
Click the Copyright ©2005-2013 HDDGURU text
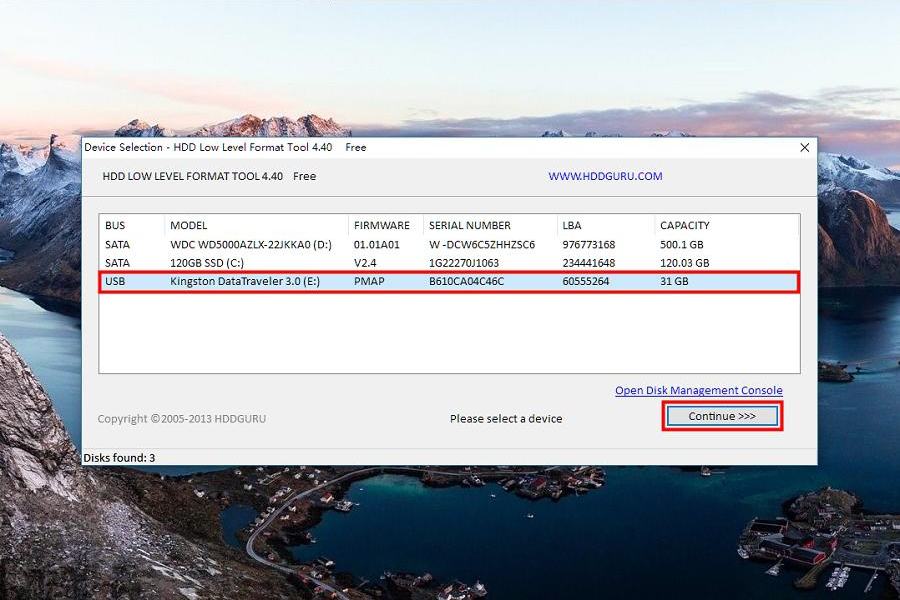pos(181,419)
